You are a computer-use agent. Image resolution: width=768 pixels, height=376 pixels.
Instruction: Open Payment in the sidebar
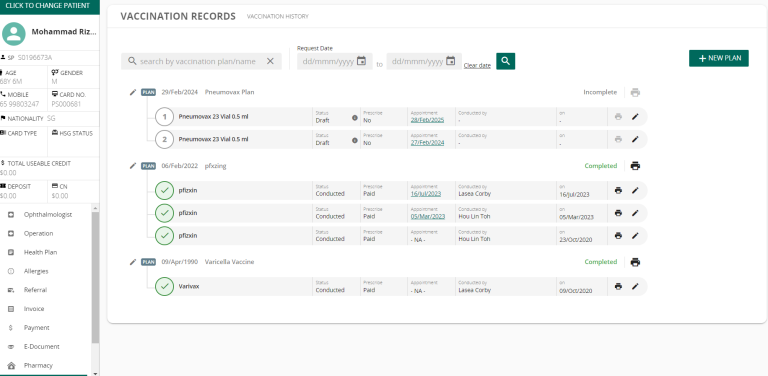[x=37, y=328]
